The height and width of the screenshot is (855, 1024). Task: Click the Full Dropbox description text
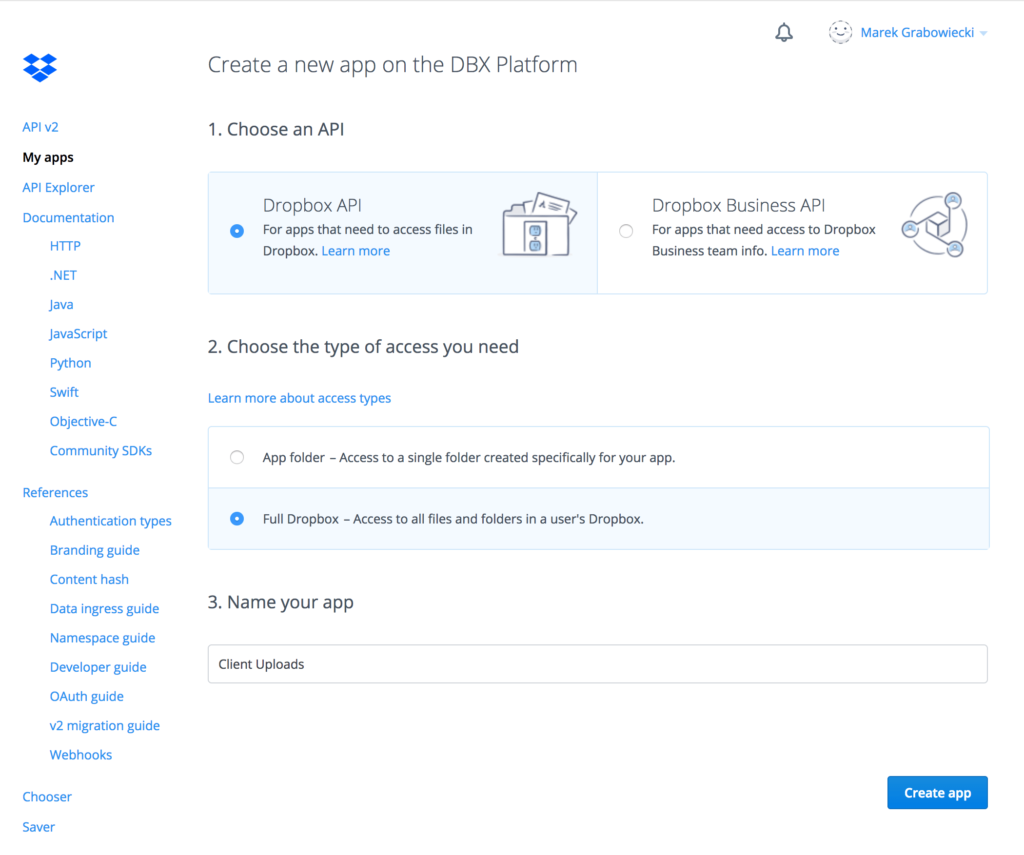(453, 519)
